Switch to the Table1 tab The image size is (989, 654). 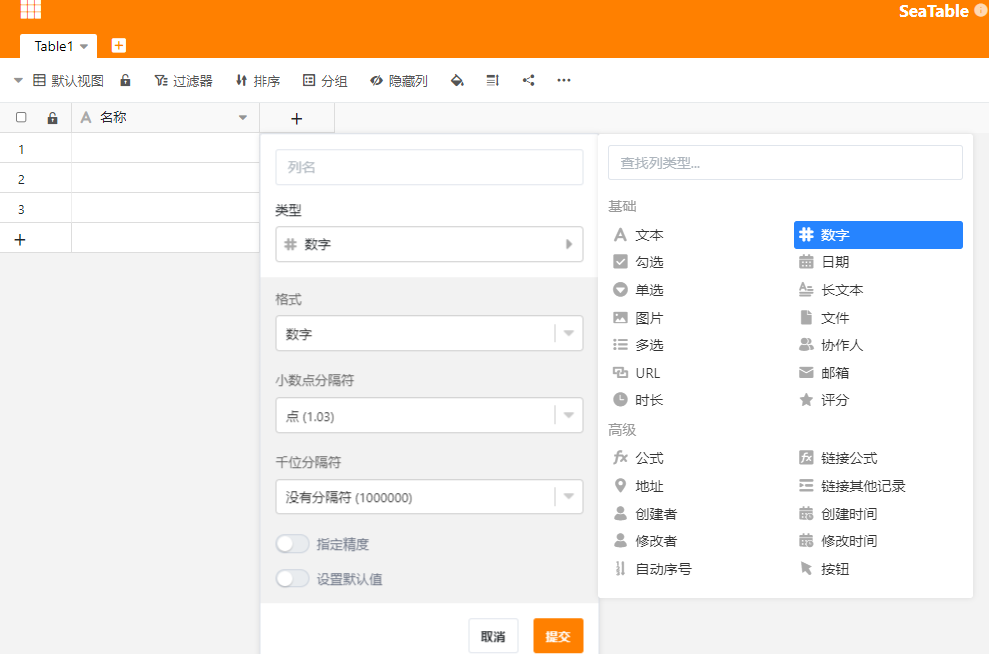coord(57,46)
